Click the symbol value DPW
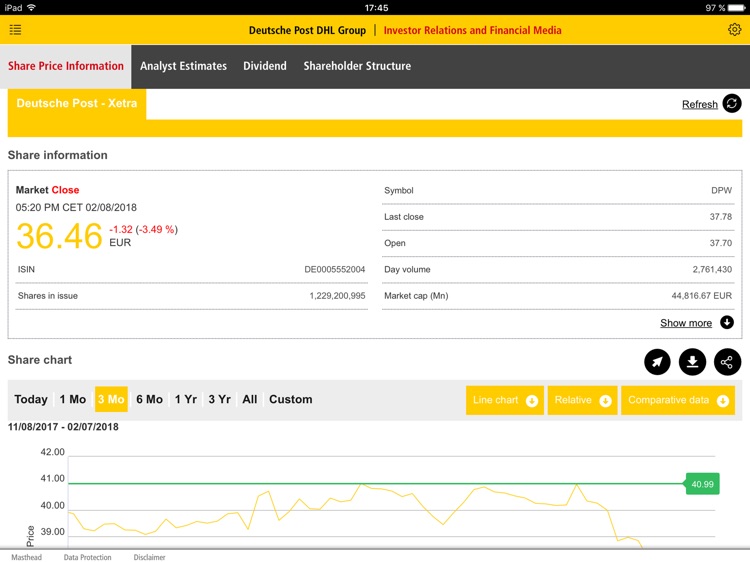The image size is (750, 562). point(721,190)
